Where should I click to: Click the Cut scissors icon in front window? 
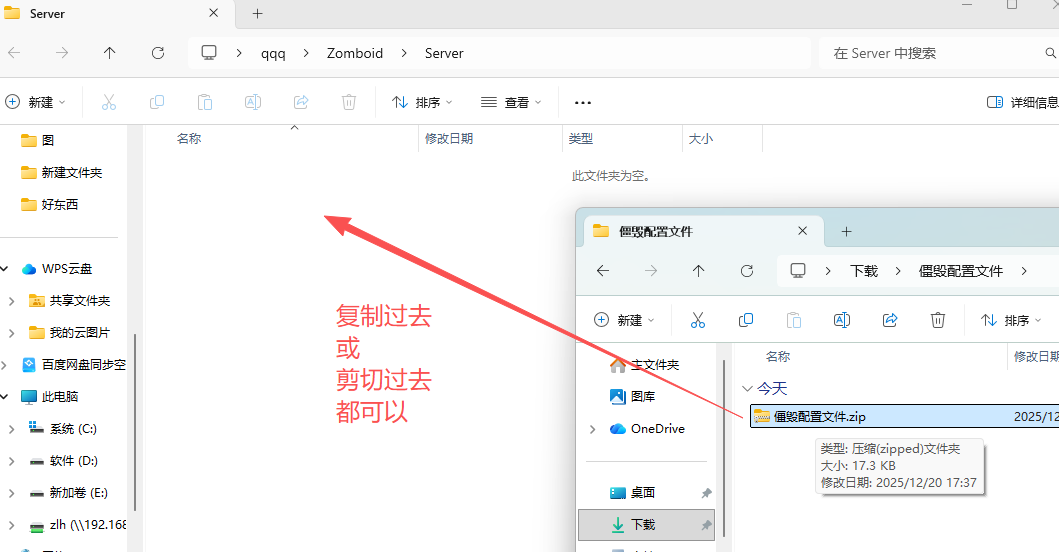[698, 320]
